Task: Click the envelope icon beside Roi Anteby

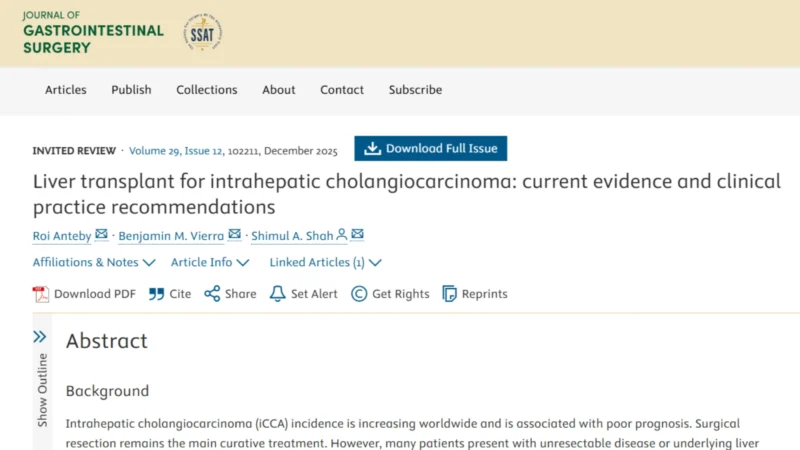Action: click(x=101, y=235)
